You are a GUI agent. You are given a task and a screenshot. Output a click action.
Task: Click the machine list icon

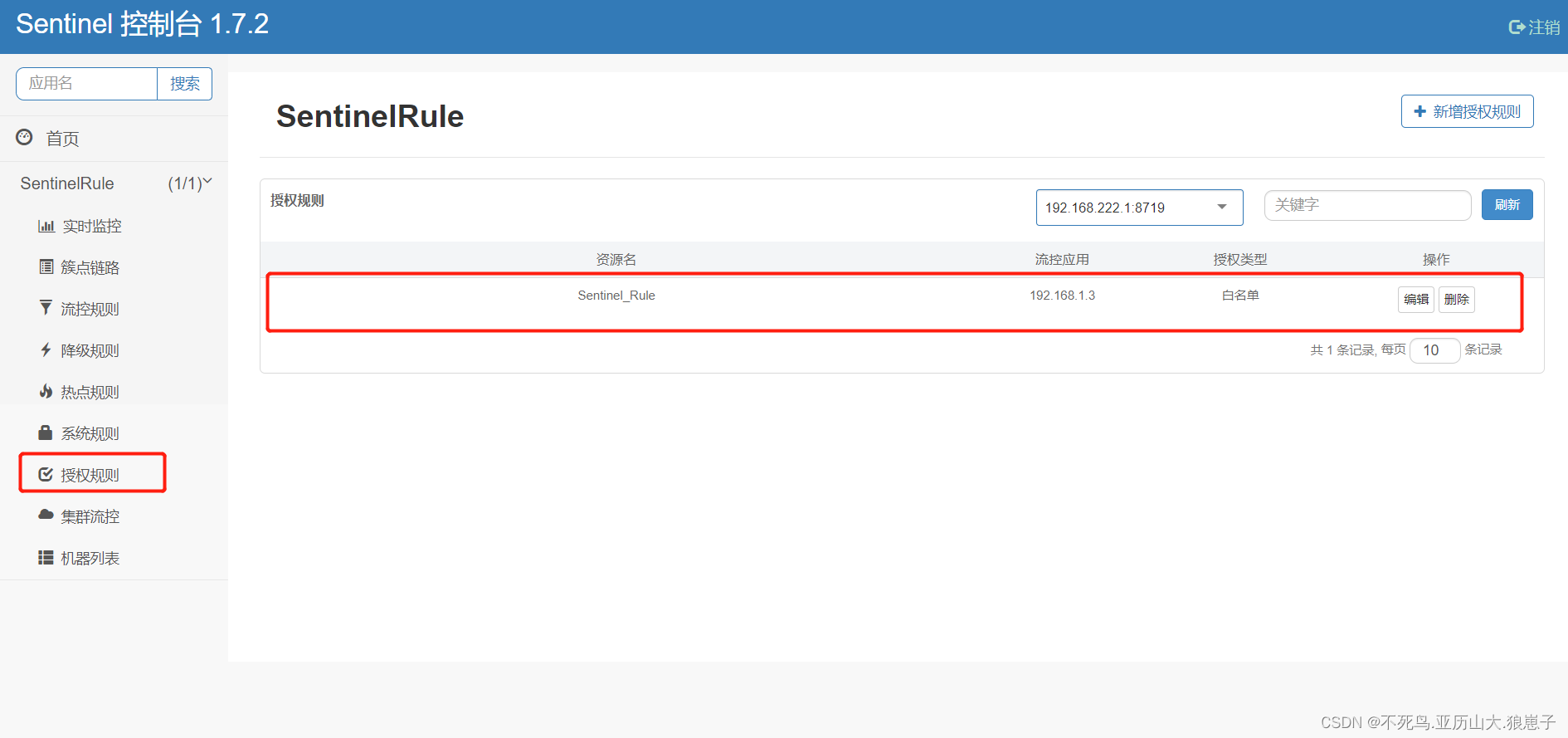pyautogui.click(x=46, y=557)
